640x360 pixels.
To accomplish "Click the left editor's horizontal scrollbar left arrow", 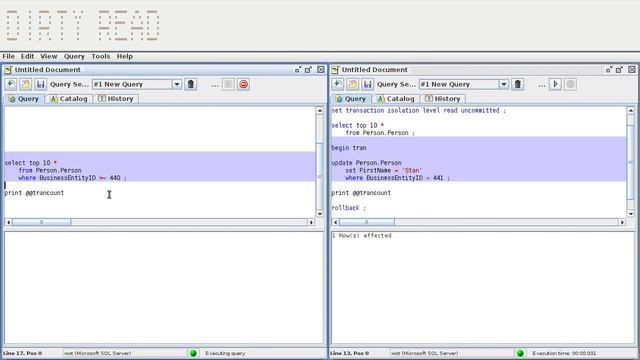I will 9,222.
